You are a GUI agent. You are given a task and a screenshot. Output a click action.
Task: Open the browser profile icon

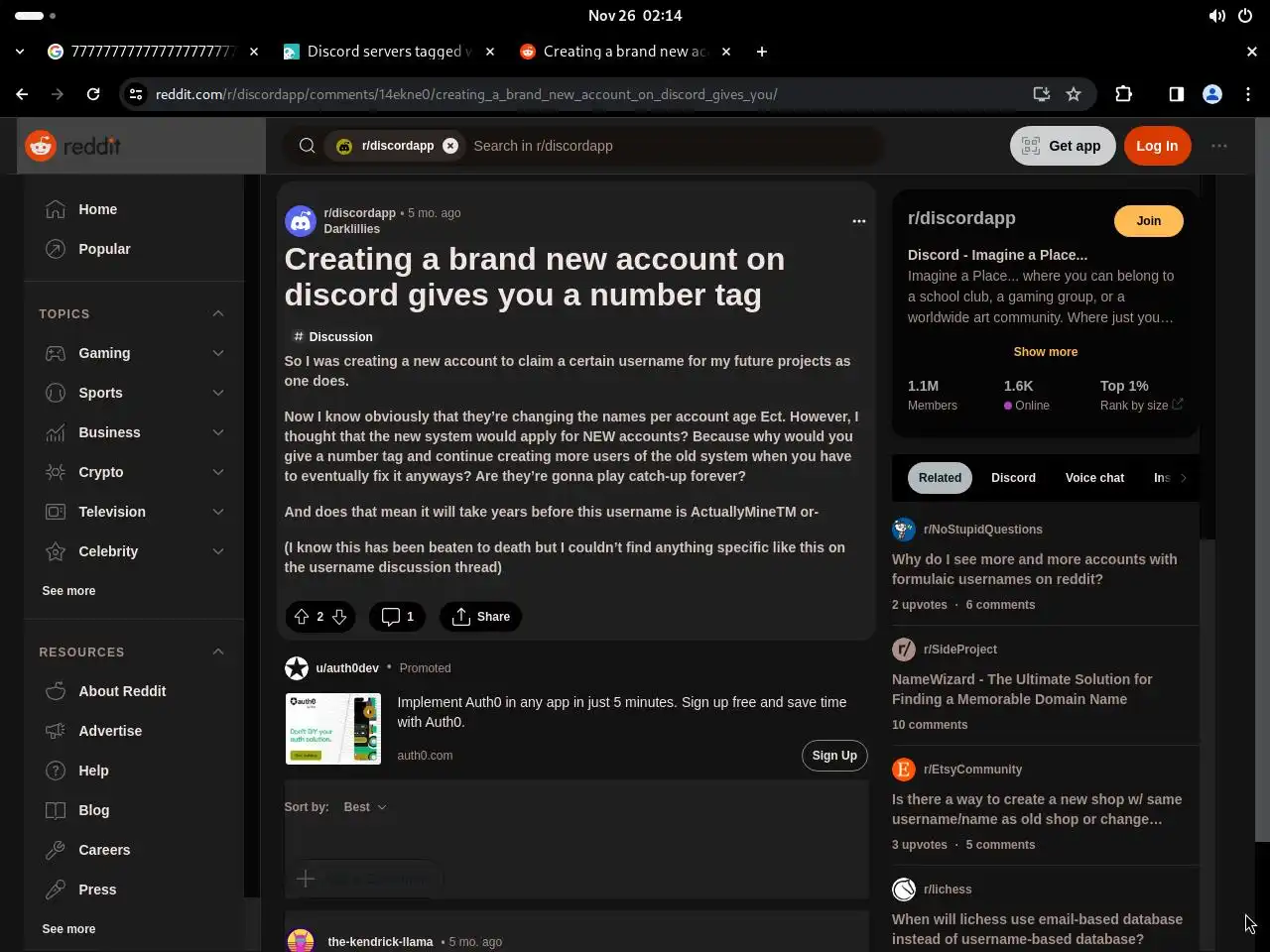click(1212, 94)
